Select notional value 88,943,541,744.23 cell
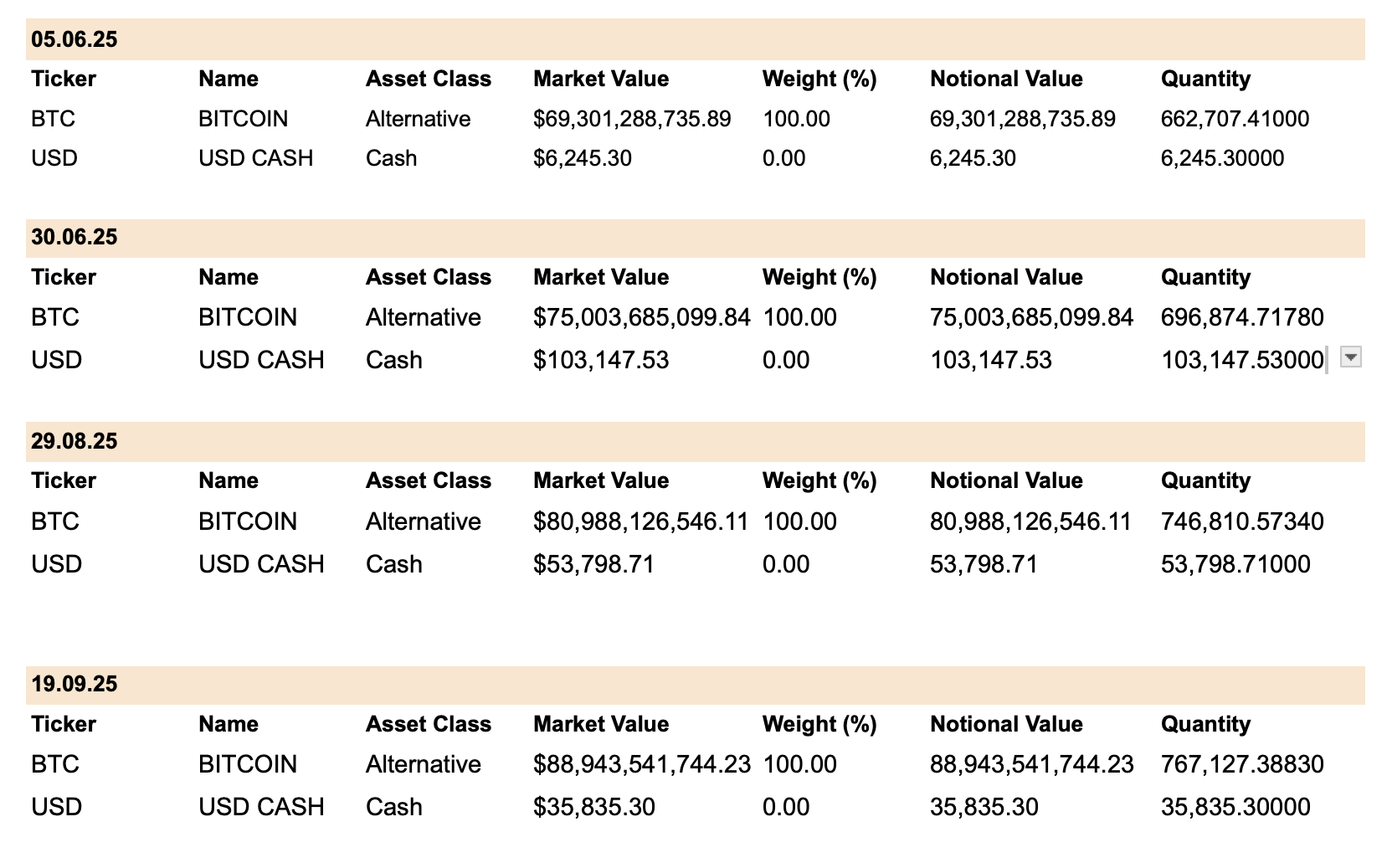Image resolution: width=1392 pixels, height=868 pixels. tap(1032, 764)
